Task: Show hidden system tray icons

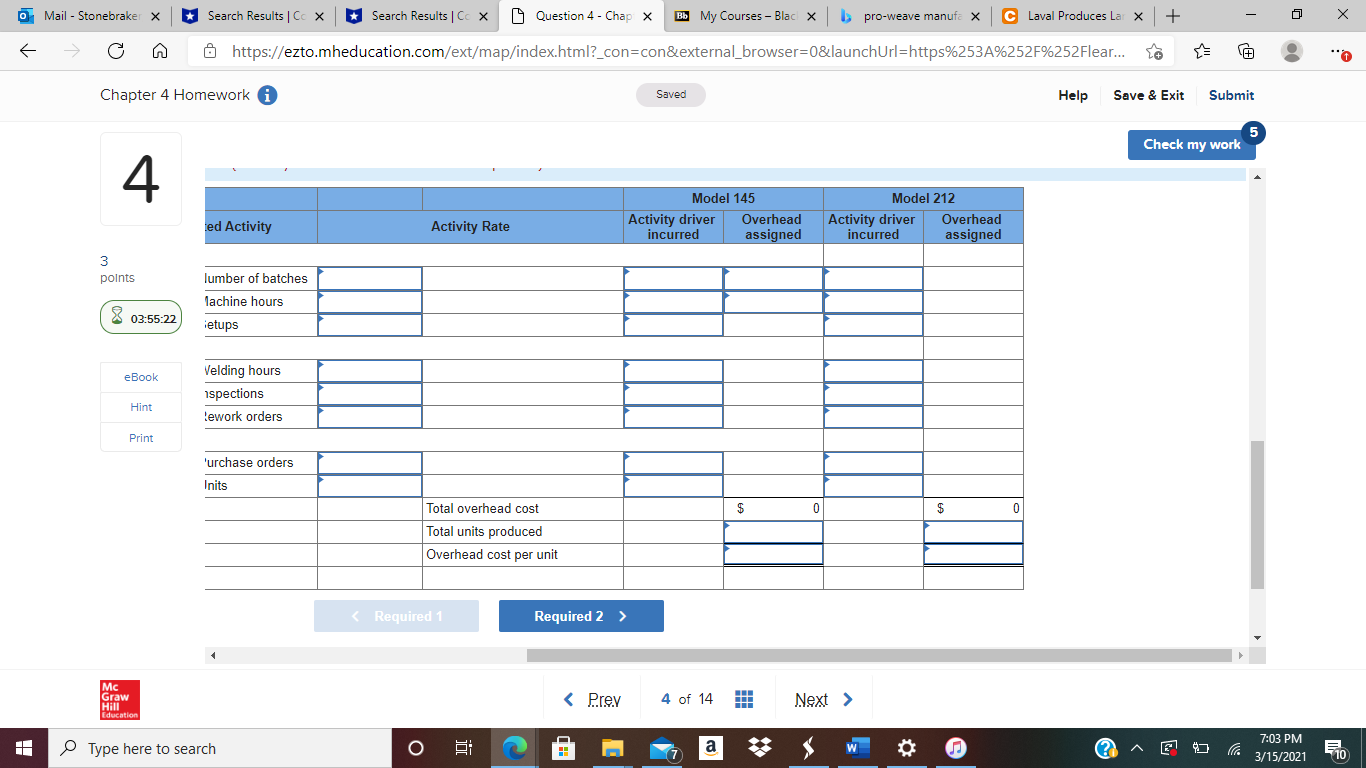Action: tap(1137, 748)
